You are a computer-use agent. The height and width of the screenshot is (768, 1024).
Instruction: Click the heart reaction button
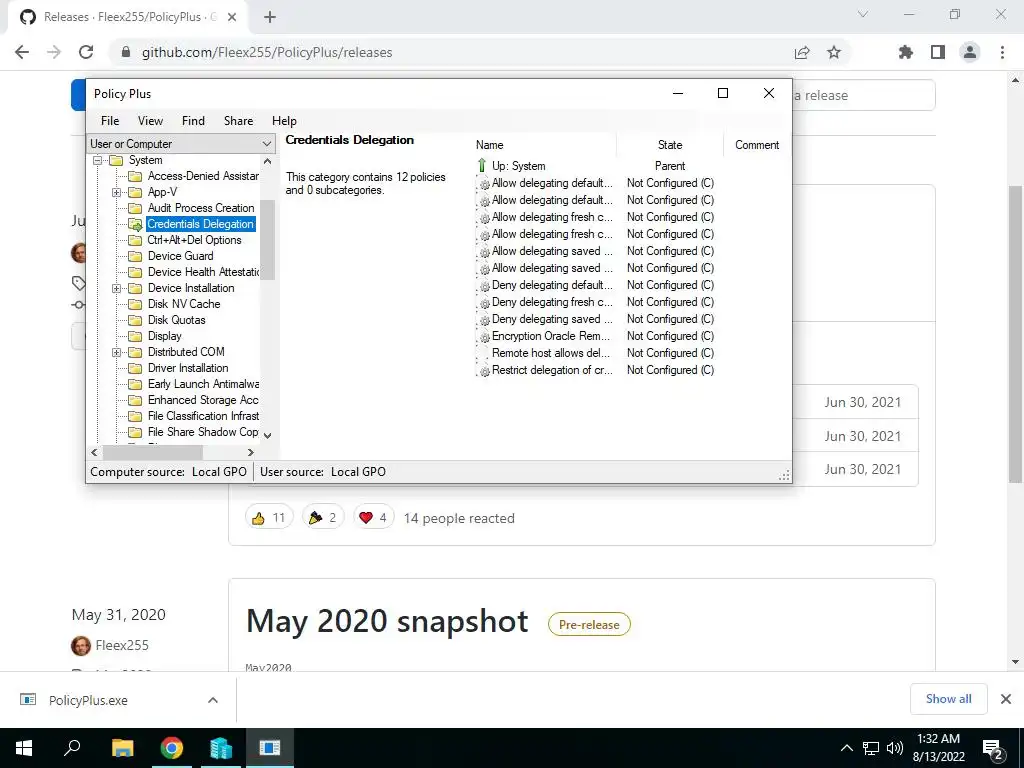pyautogui.click(x=374, y=518)
